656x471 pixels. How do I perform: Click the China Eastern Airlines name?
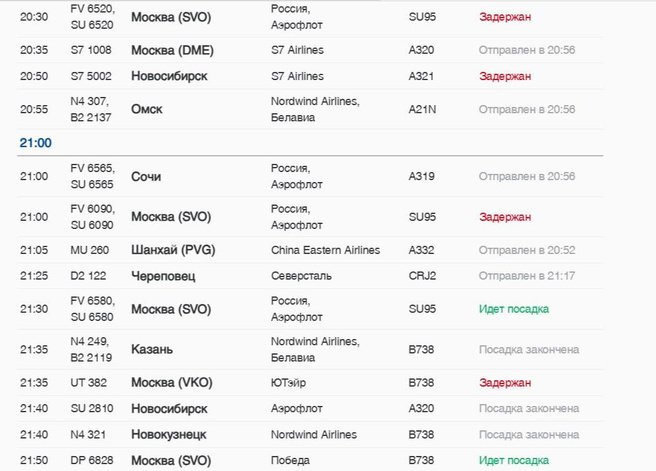point(327,250)
